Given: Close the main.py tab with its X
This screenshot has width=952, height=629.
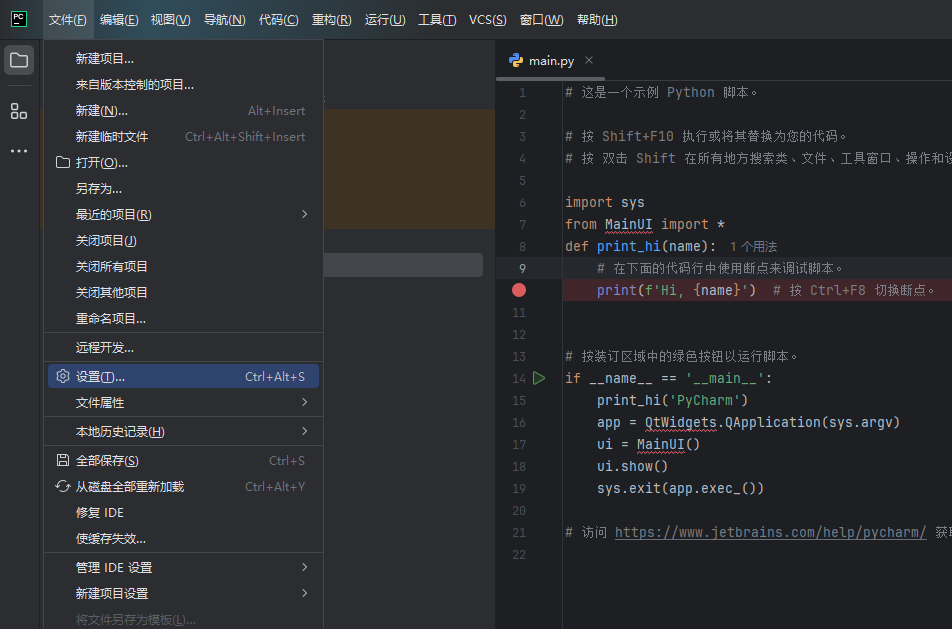Looking at the screenshot, I should pos(588,60).
